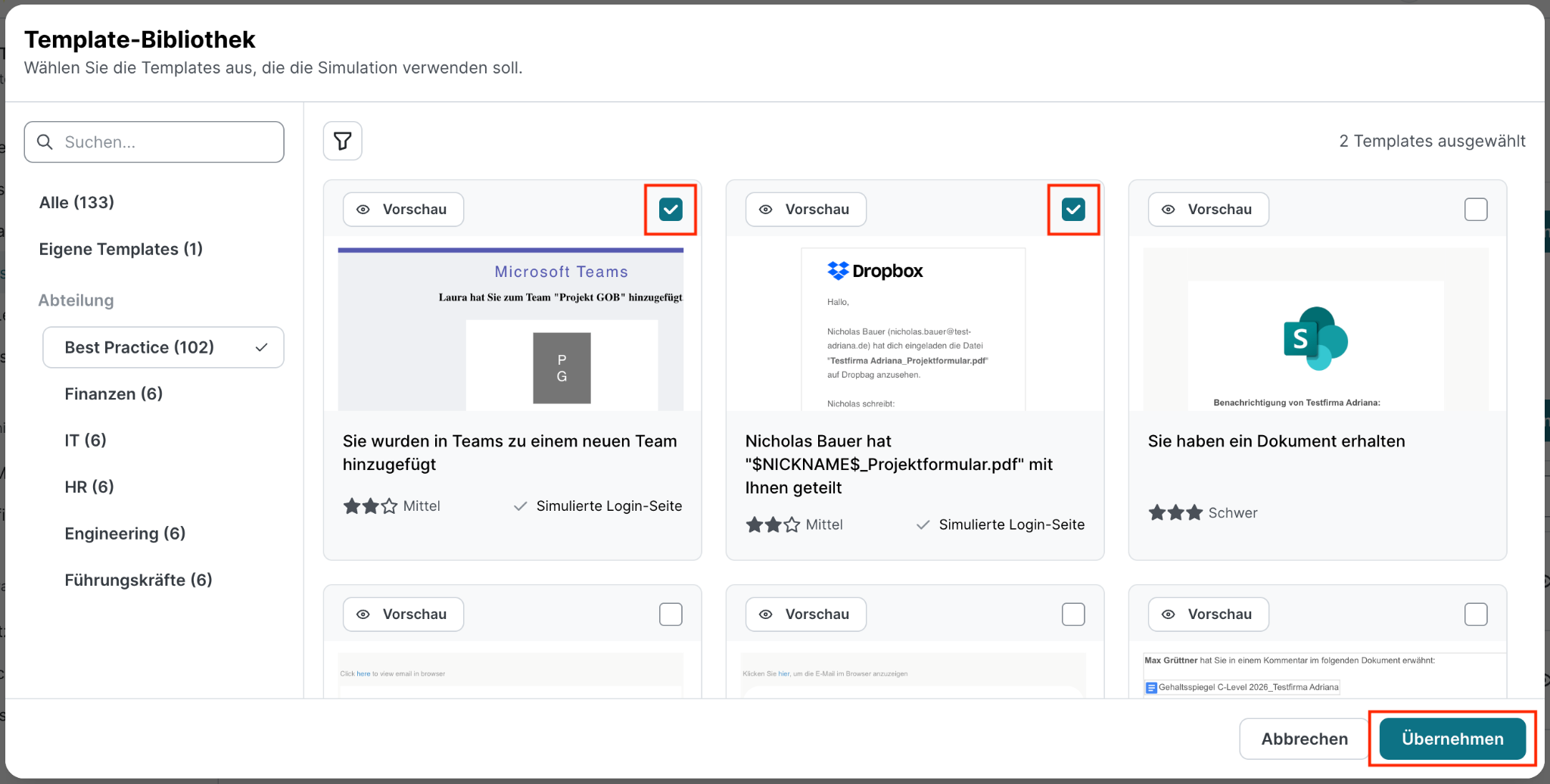1550x784 pixels.
Task: Click 'Simulierte Login-Seite' on Dropbox card
Action: coord(1012,525)
